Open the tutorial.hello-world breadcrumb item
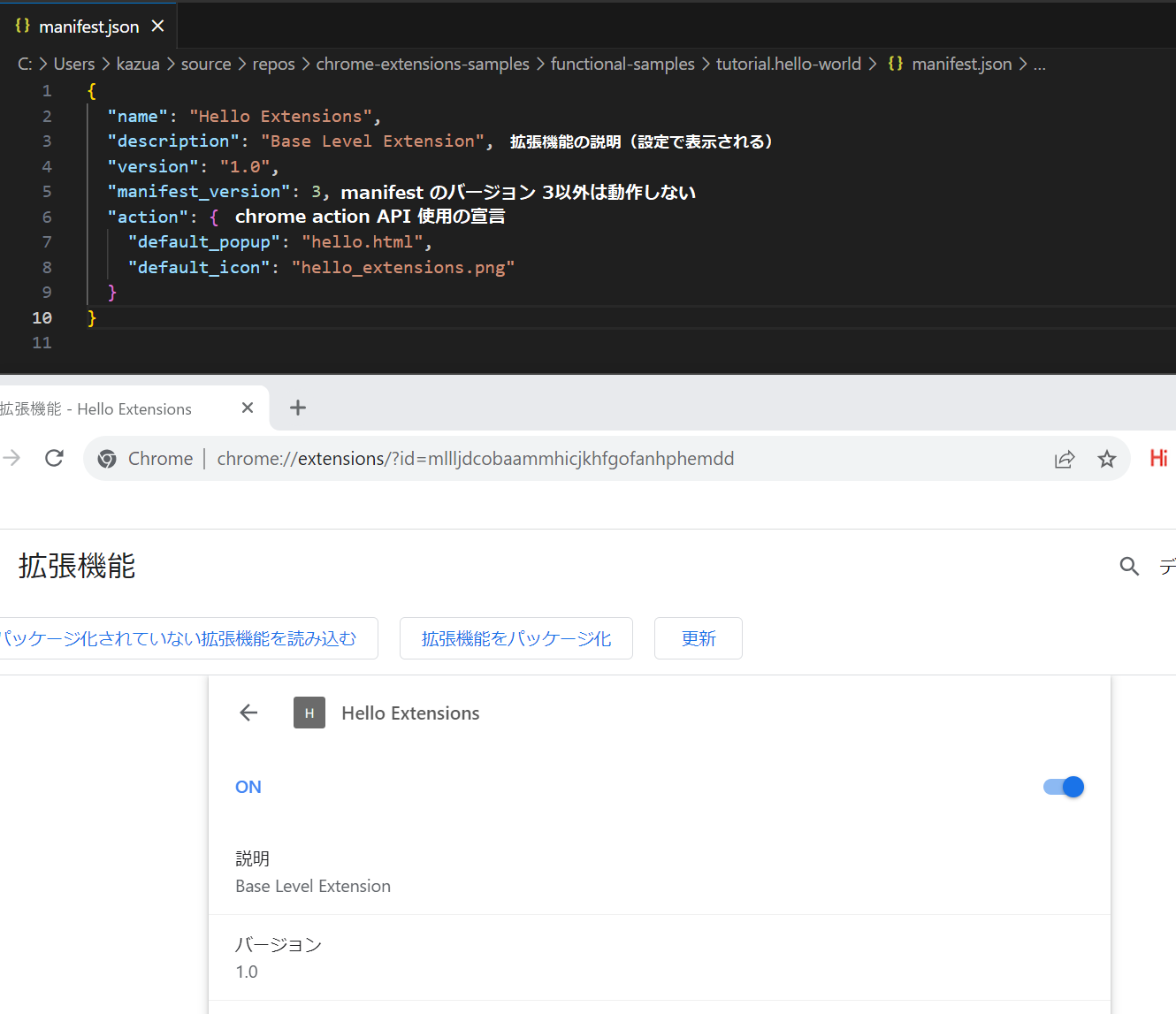 [x=789, y=63]
